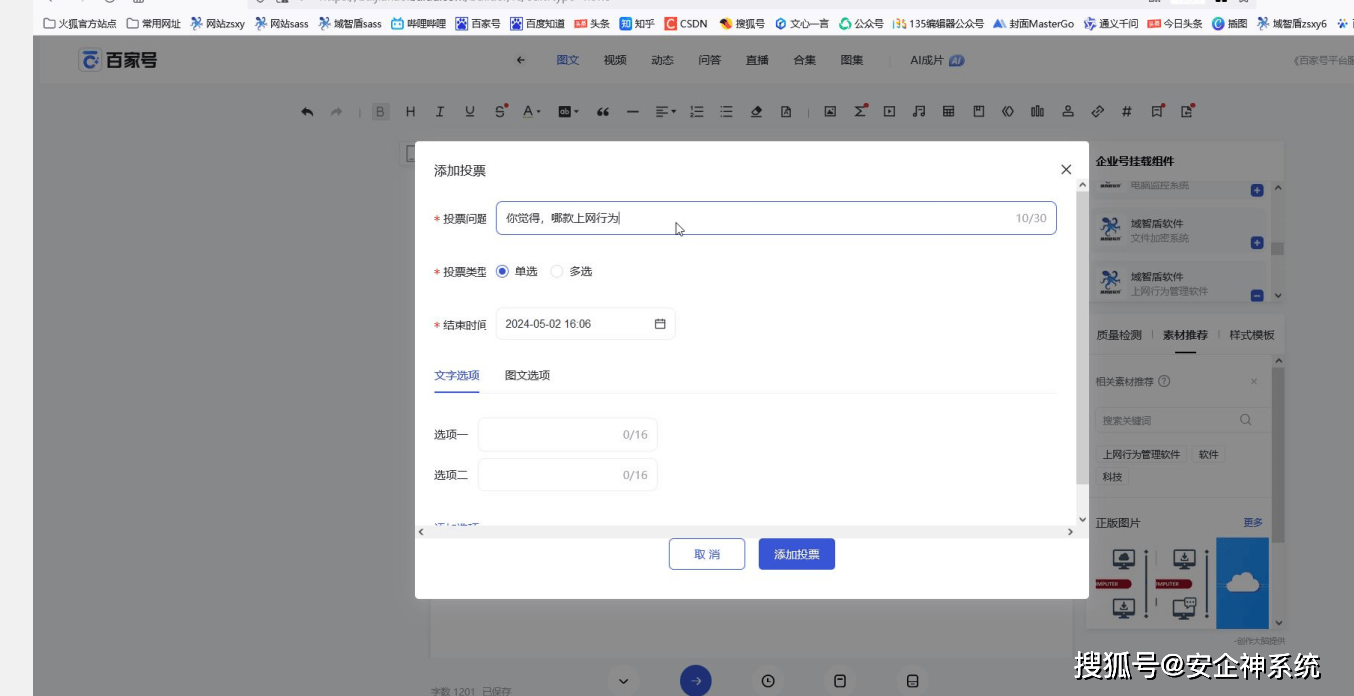
Task: Open calendar for 结束时间 field
Action: pos(660,324)
